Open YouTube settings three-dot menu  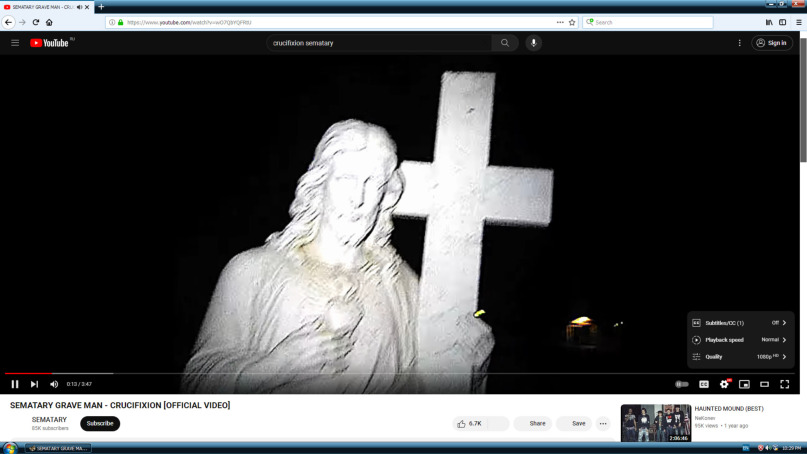(x=740, y=43)
